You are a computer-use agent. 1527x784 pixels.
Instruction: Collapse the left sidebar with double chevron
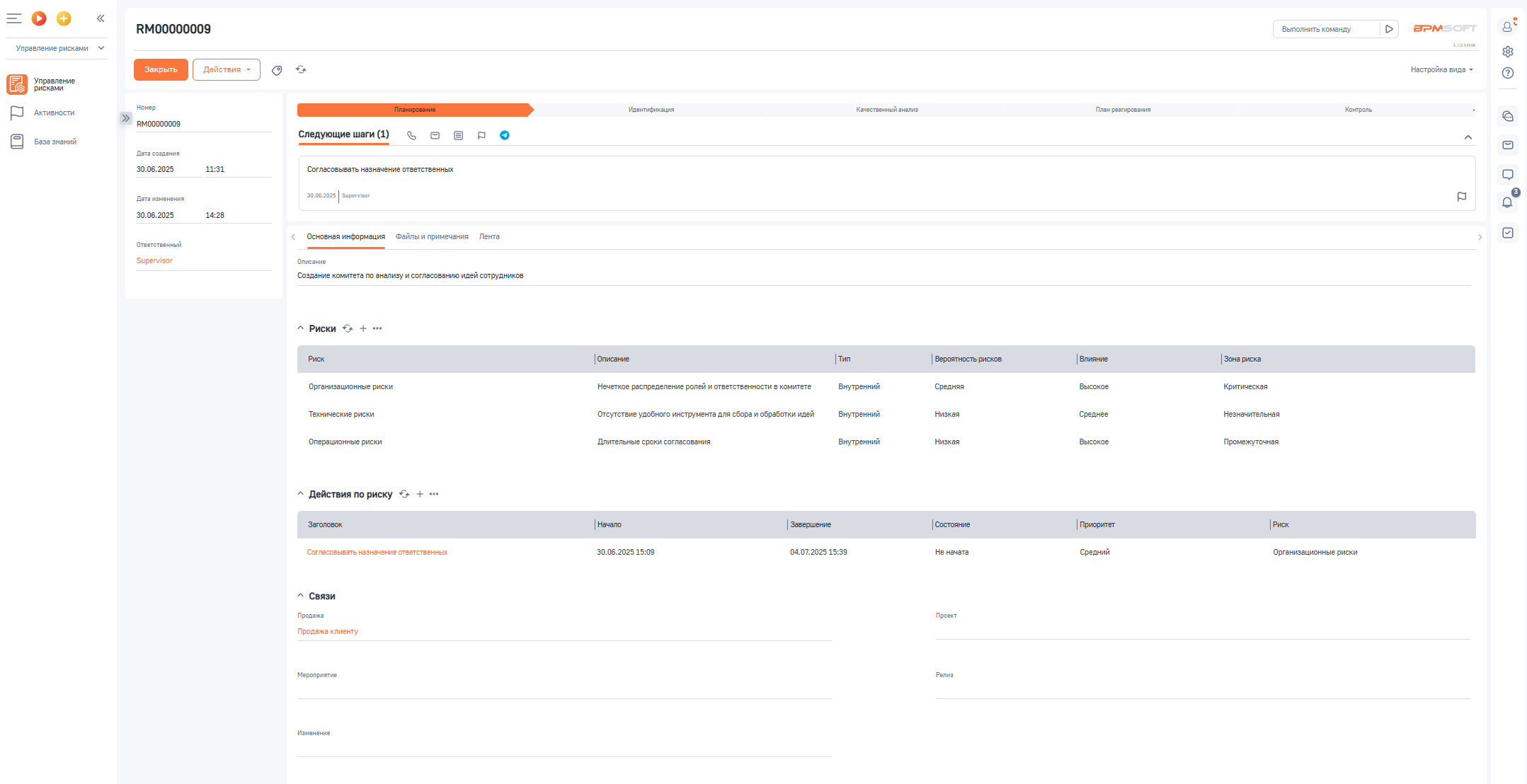[x=101, y=18]
